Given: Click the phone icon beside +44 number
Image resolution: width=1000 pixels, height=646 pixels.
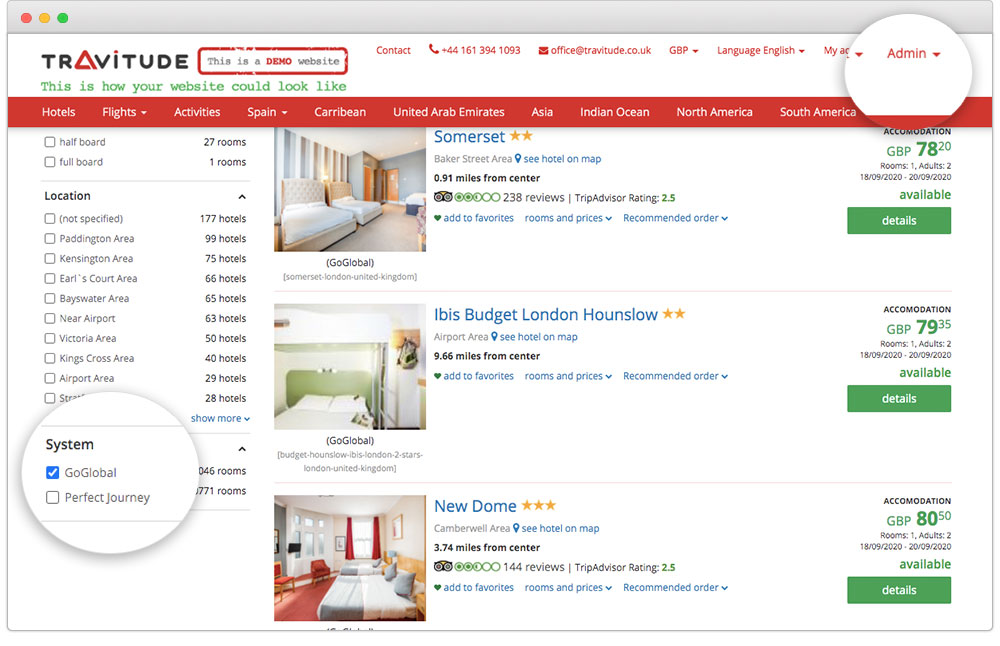Looking at the screenshot, I should pos(434,50).
